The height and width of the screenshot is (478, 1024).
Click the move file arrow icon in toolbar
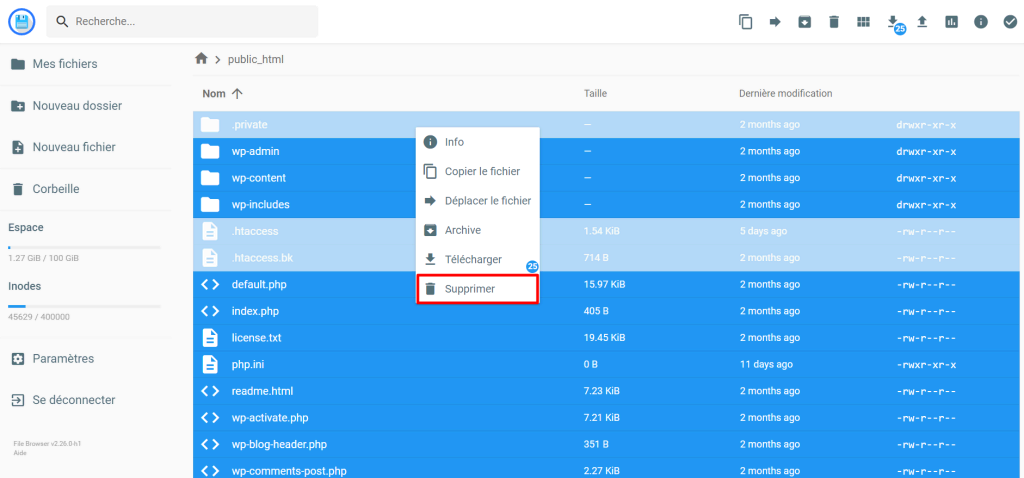pyautogui.click(x=774, y=22)
